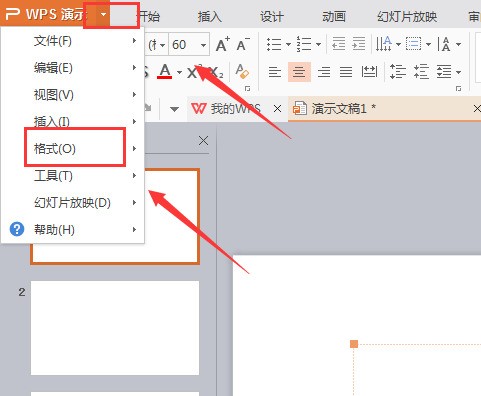Open the font color dropdown arrow
The width and height of the screenshot is (481, 396).
[179, 72]
